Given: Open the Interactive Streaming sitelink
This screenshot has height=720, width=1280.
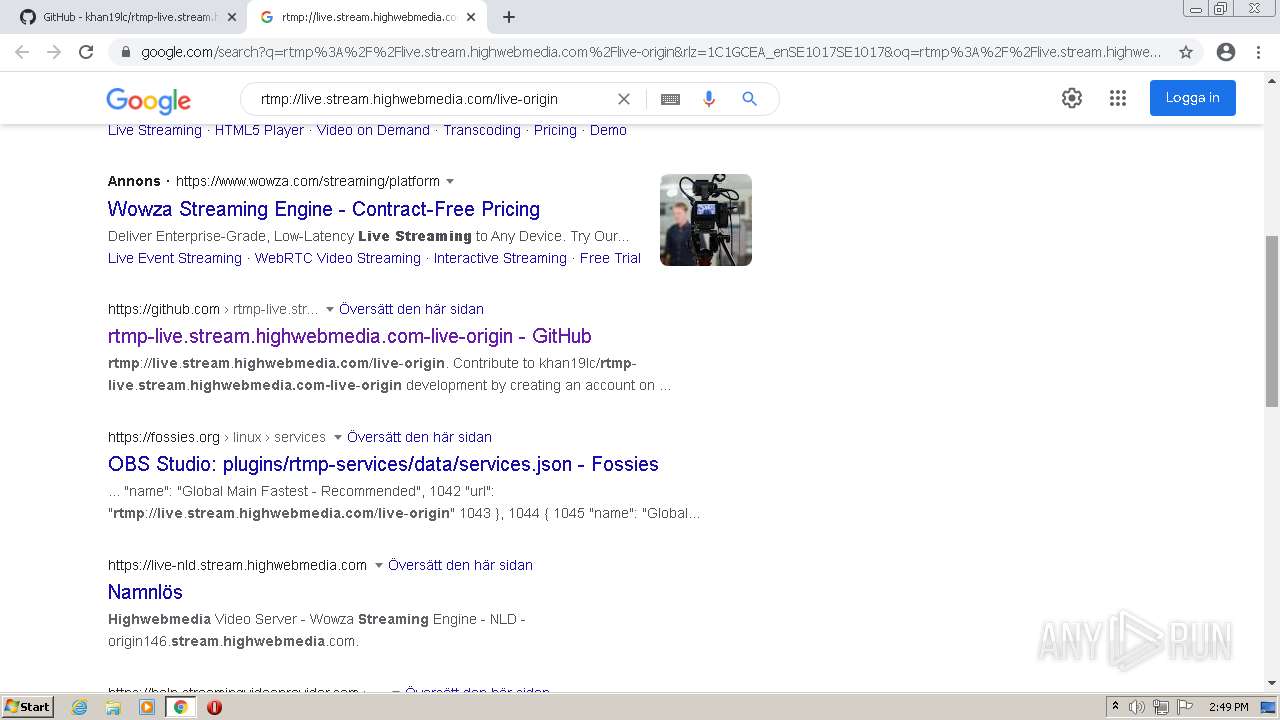Looking at the screenshot, I should click(500, 258).
